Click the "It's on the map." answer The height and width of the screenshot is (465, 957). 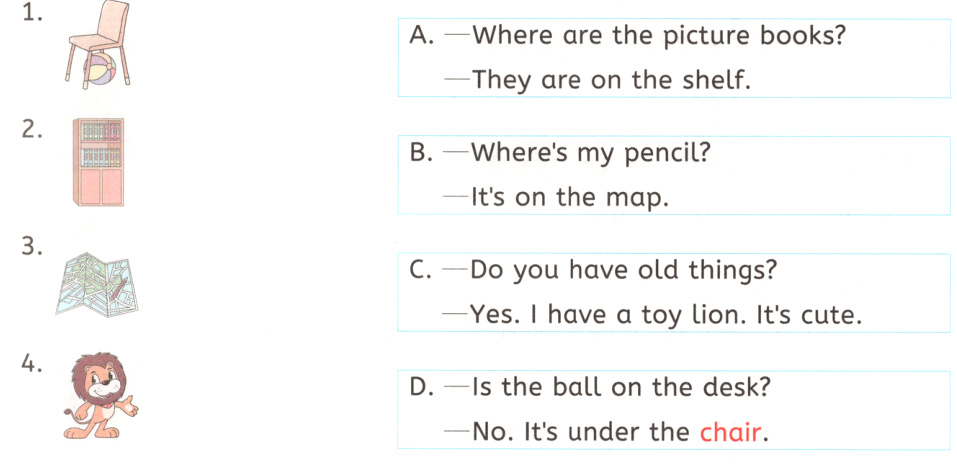tap(569, 197)
